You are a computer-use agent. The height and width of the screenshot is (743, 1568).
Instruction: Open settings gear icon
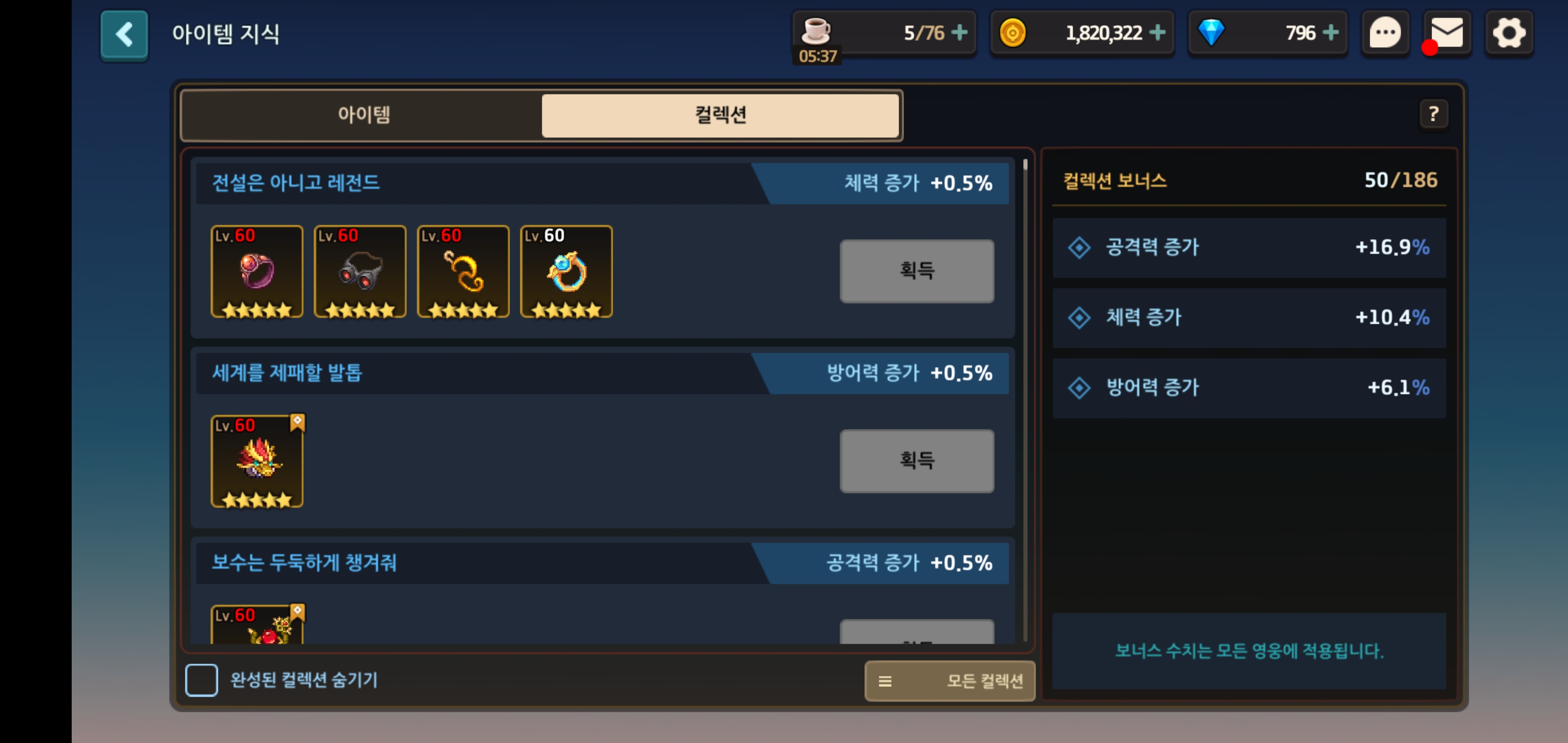(1509, 34)
